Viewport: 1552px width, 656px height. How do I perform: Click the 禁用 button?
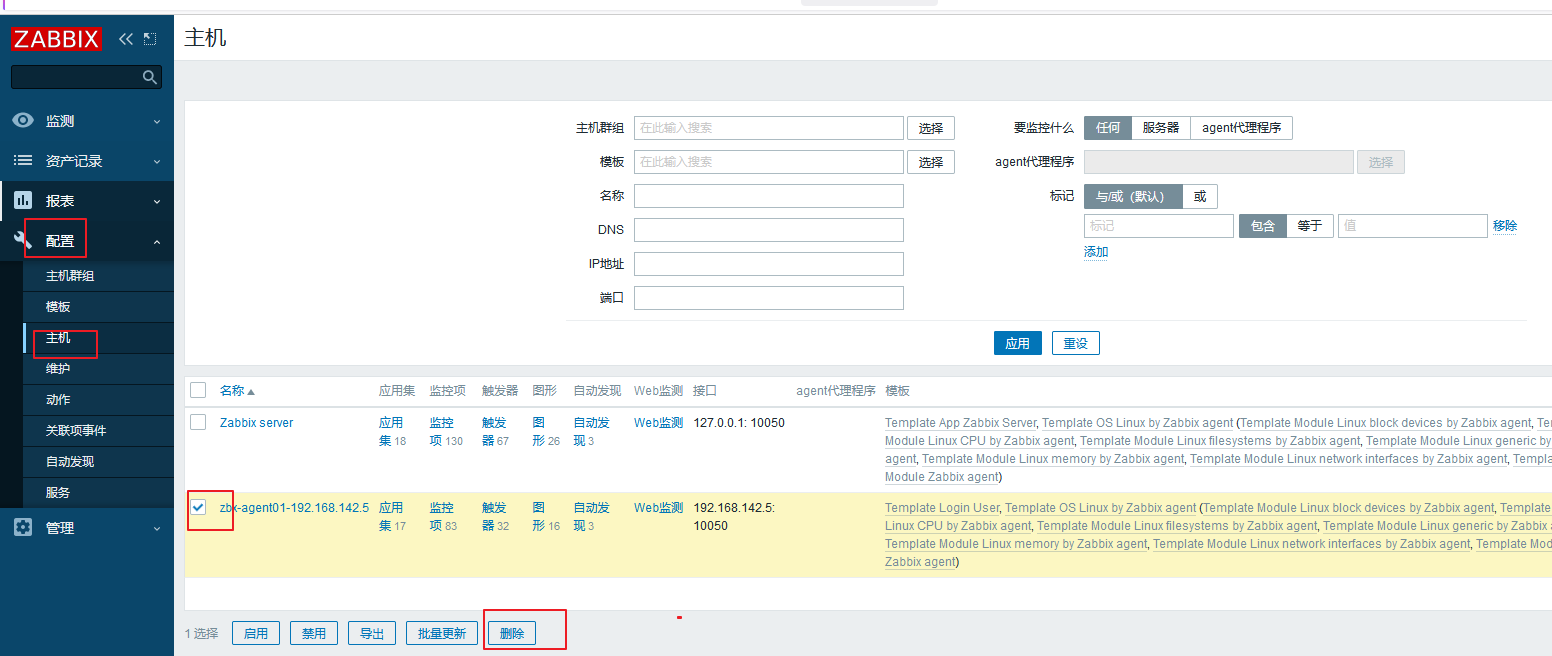click(x=314, y=633)
